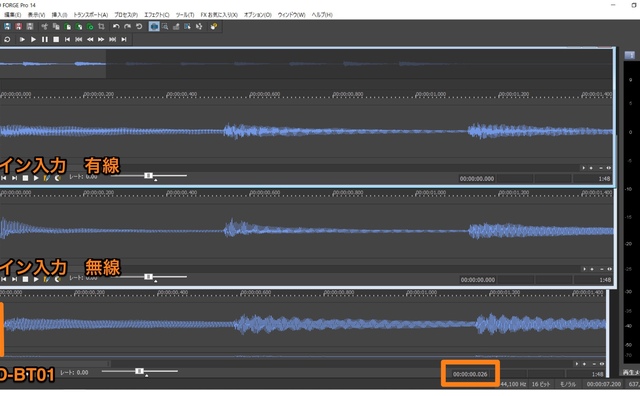The width and height of the screenshot is (640, 396).
Task: Toggle the highlighted Edit tool button
Action: (154, 27)
